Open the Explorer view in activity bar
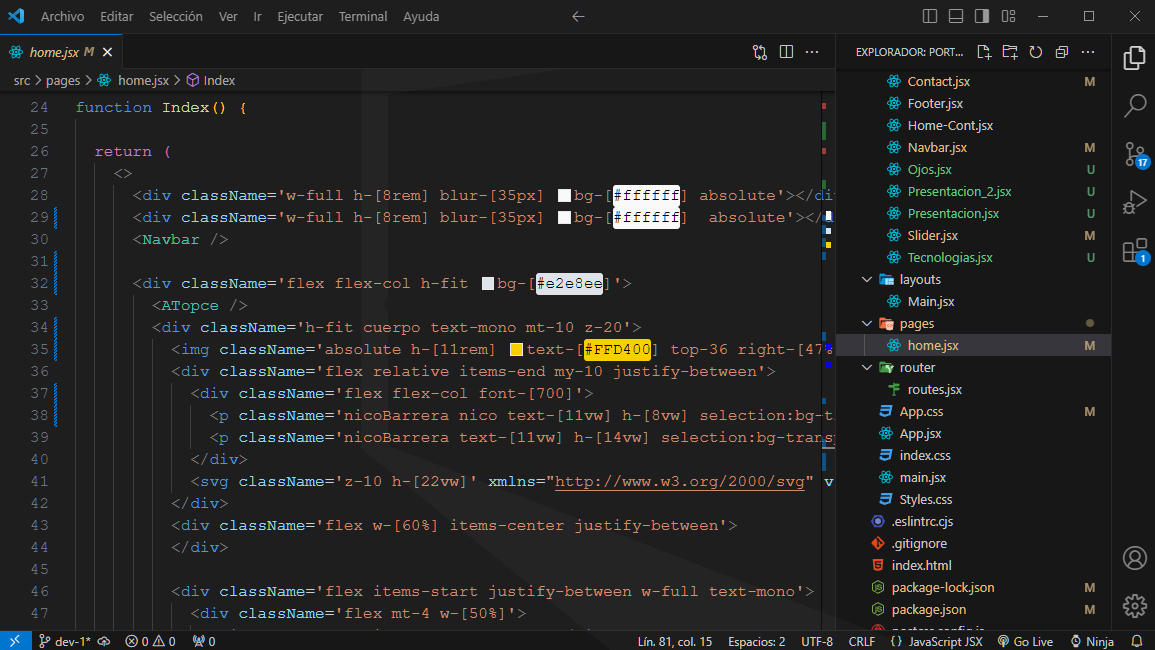1155x650 pixels. pyautogui.click(x=1134, y=57)
